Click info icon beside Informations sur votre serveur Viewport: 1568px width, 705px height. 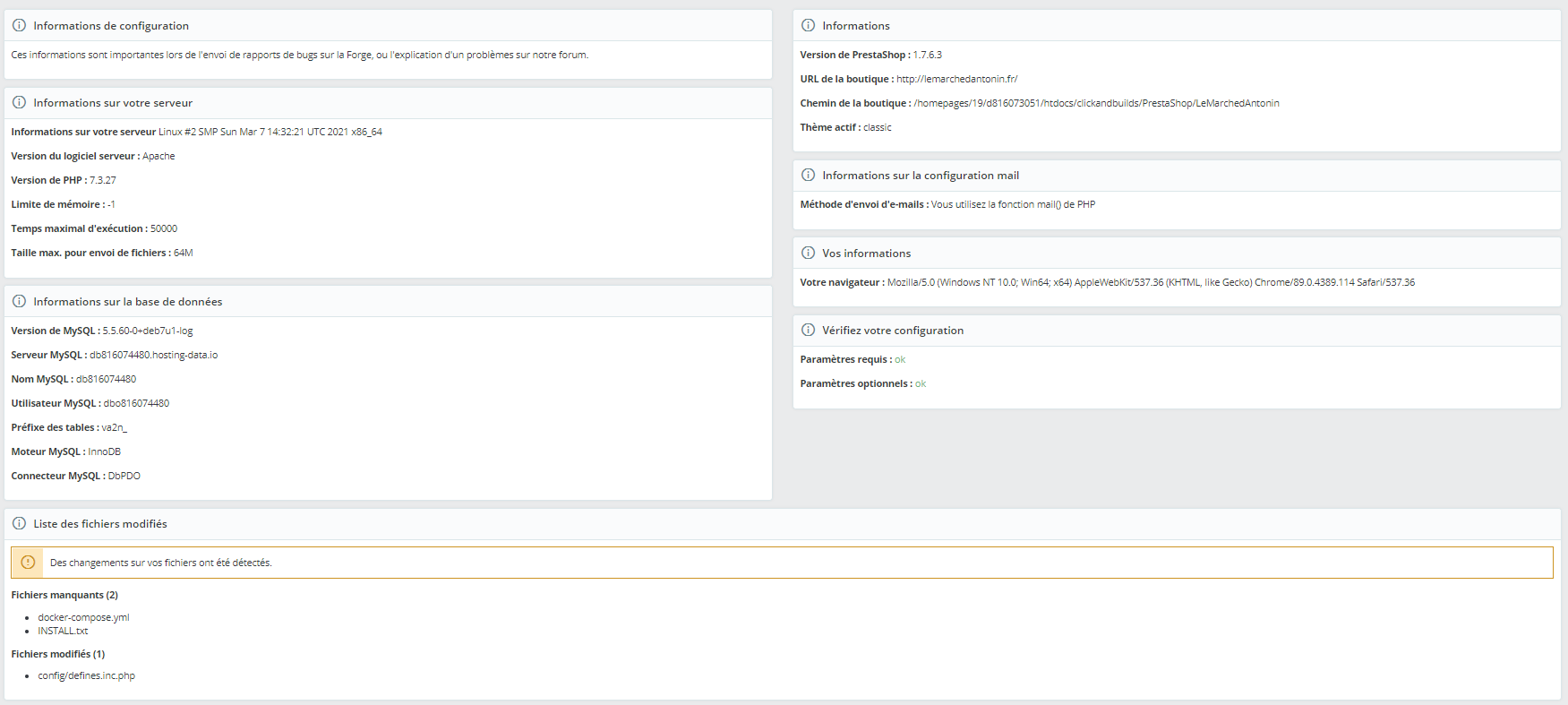tap(19, 103)
